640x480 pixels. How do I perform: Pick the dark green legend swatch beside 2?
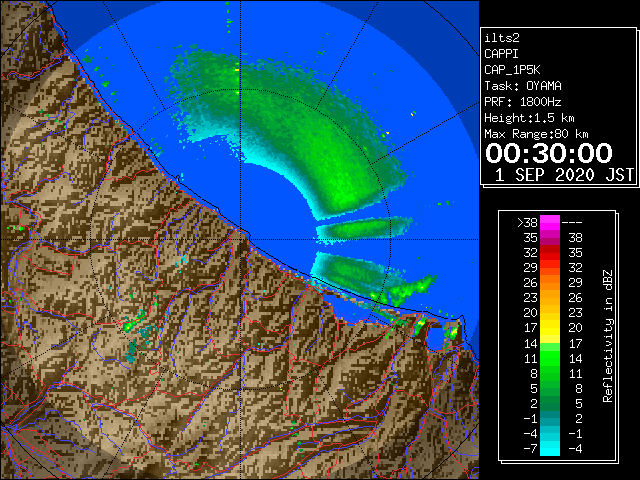pos(550,403)
